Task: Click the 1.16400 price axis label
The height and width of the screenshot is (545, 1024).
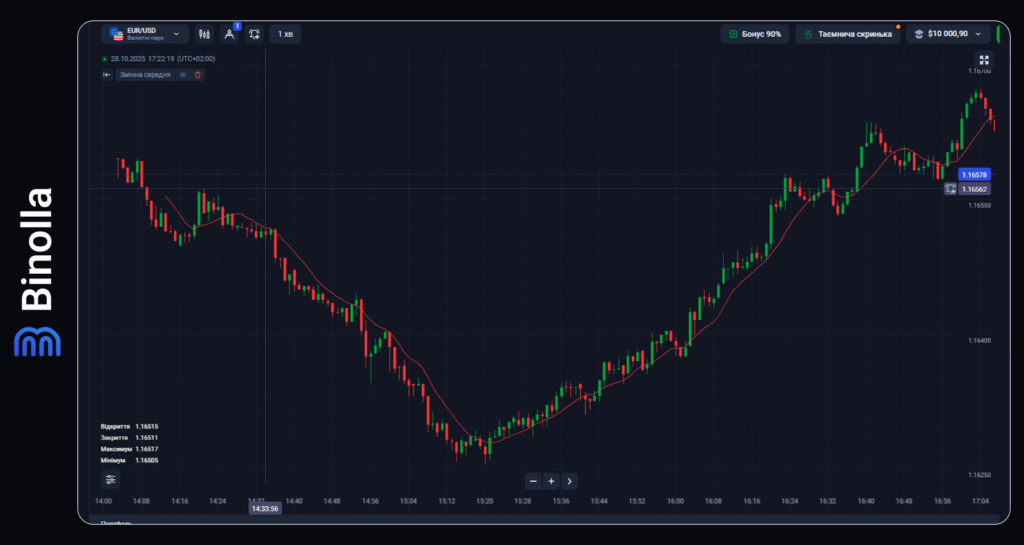Action: pos(980,341)
